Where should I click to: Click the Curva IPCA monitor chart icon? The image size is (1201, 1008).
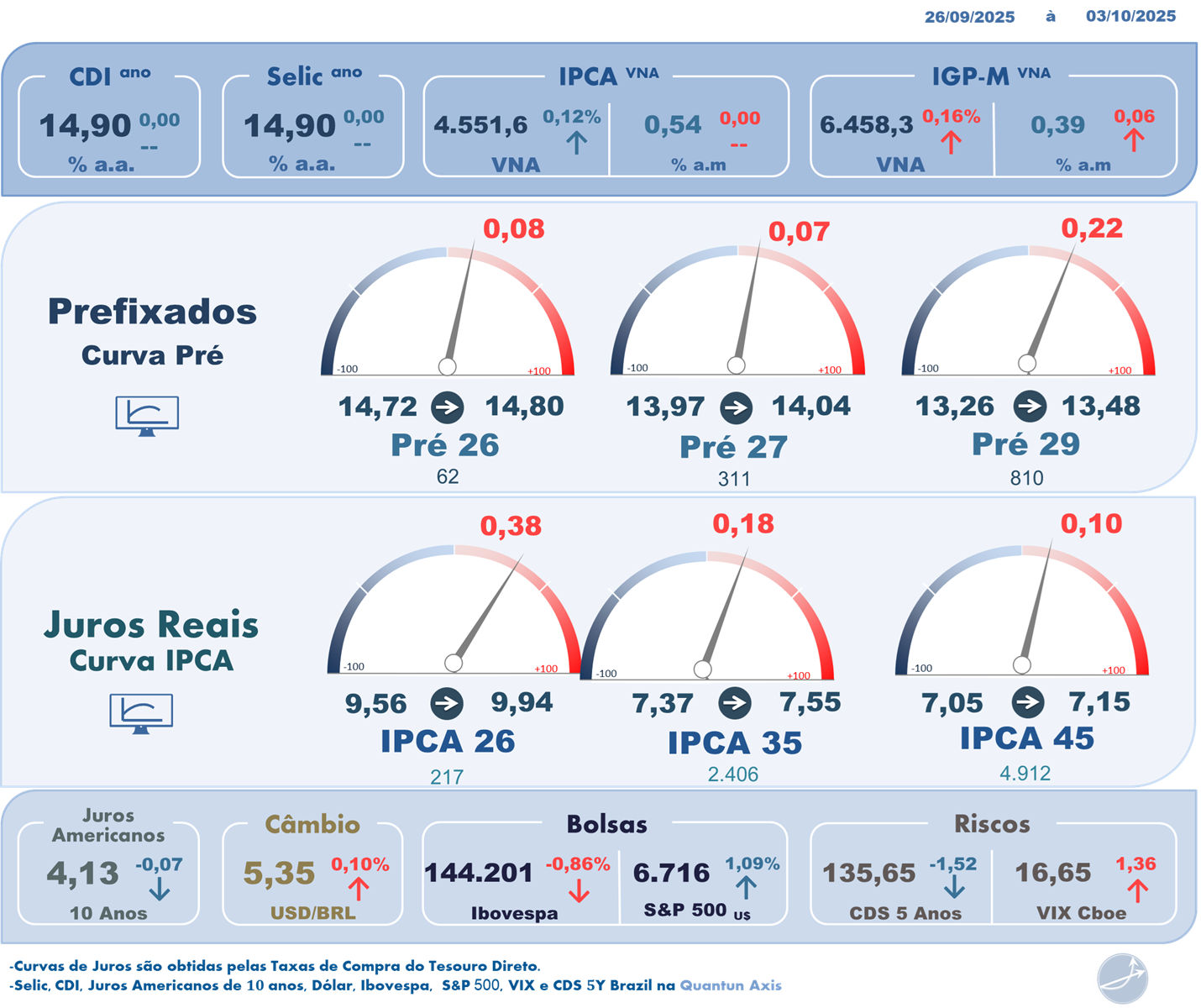[x=141, y=714]
